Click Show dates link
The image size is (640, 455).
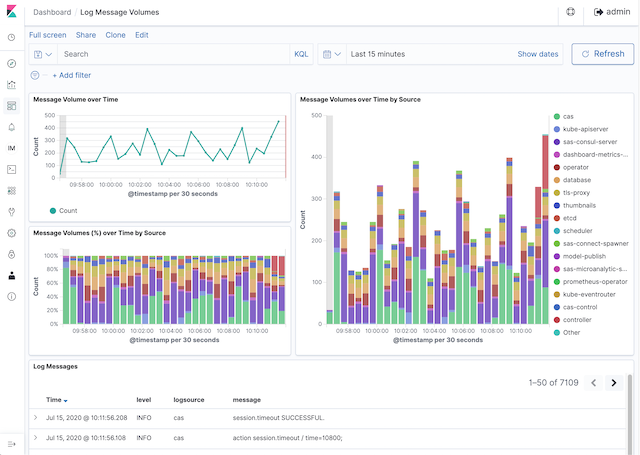pos(538,54)
